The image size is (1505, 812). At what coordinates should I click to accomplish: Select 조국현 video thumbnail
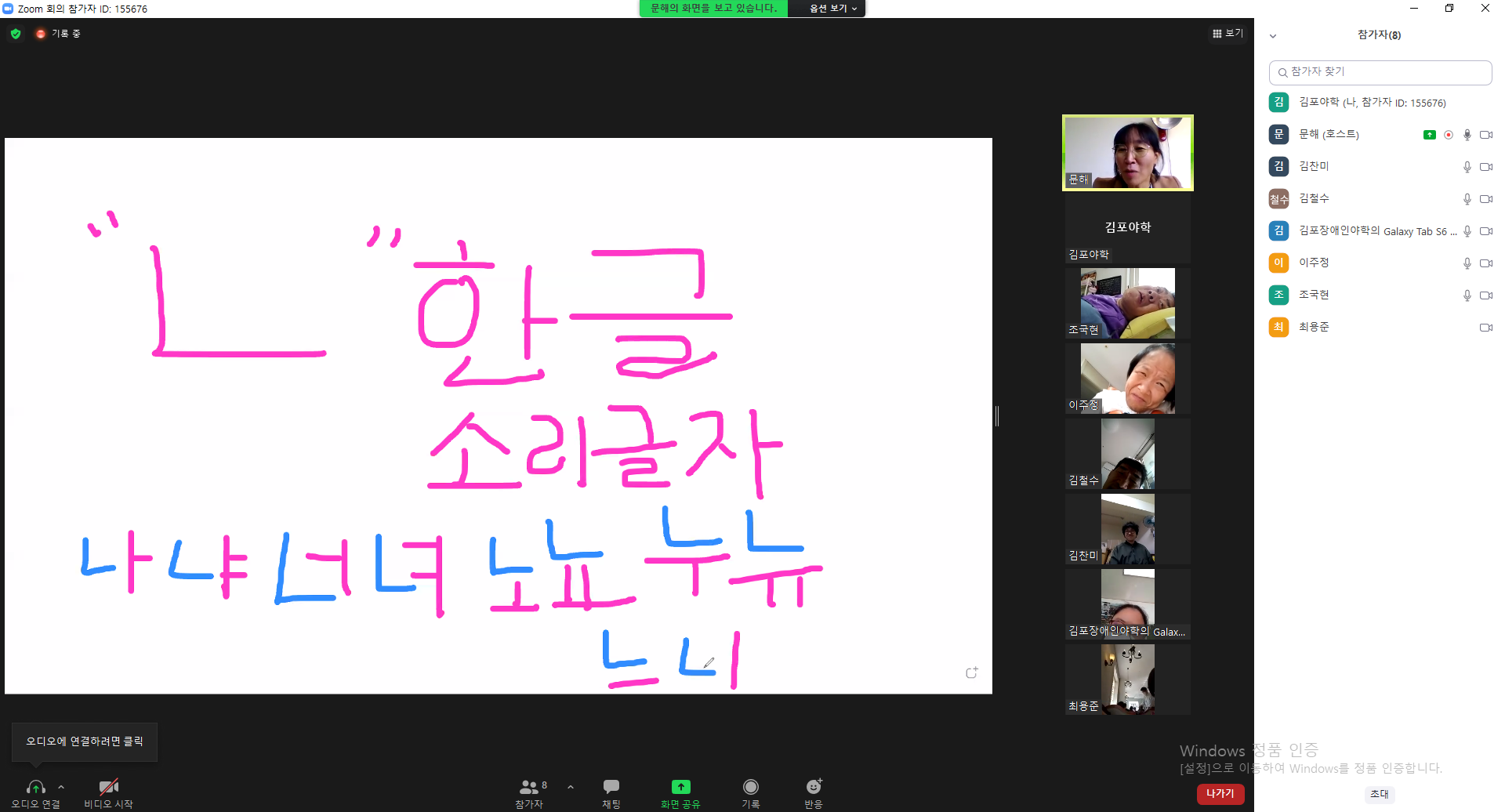pos(1127,303)
